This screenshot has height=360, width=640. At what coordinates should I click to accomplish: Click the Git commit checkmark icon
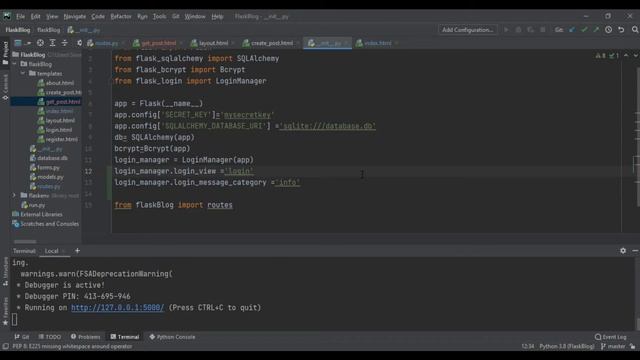click(x=584, y=30)
